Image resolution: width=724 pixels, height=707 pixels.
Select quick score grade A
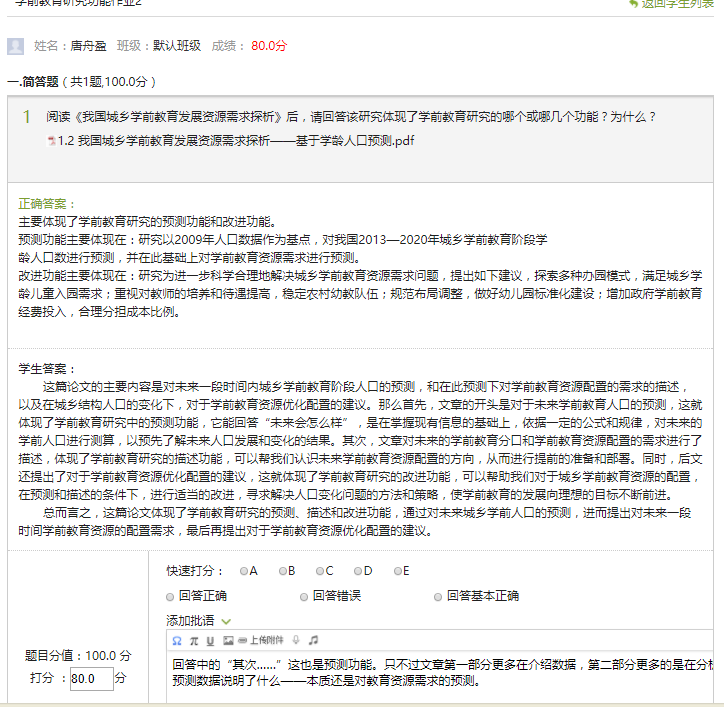pyautogui.click(x=243, y=571)
